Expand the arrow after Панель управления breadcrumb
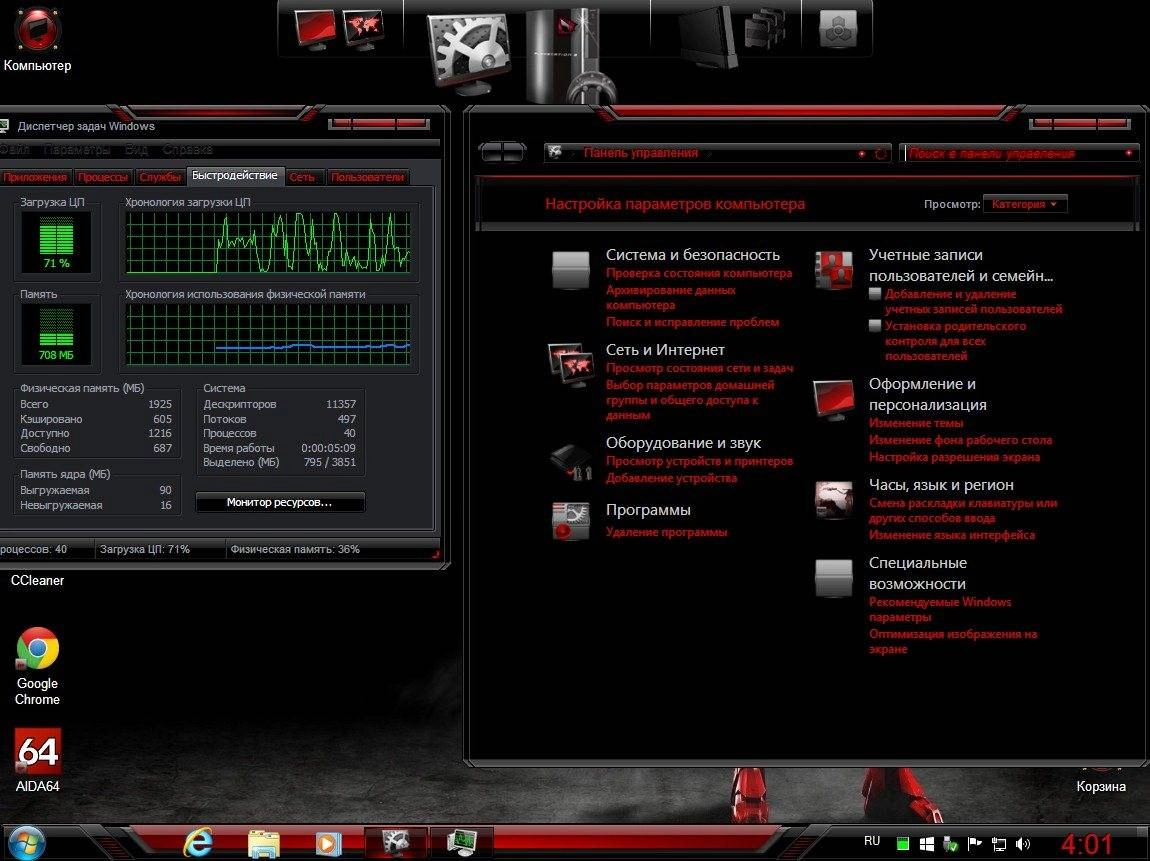The image size is (1150, 861). tap(708, 153)
